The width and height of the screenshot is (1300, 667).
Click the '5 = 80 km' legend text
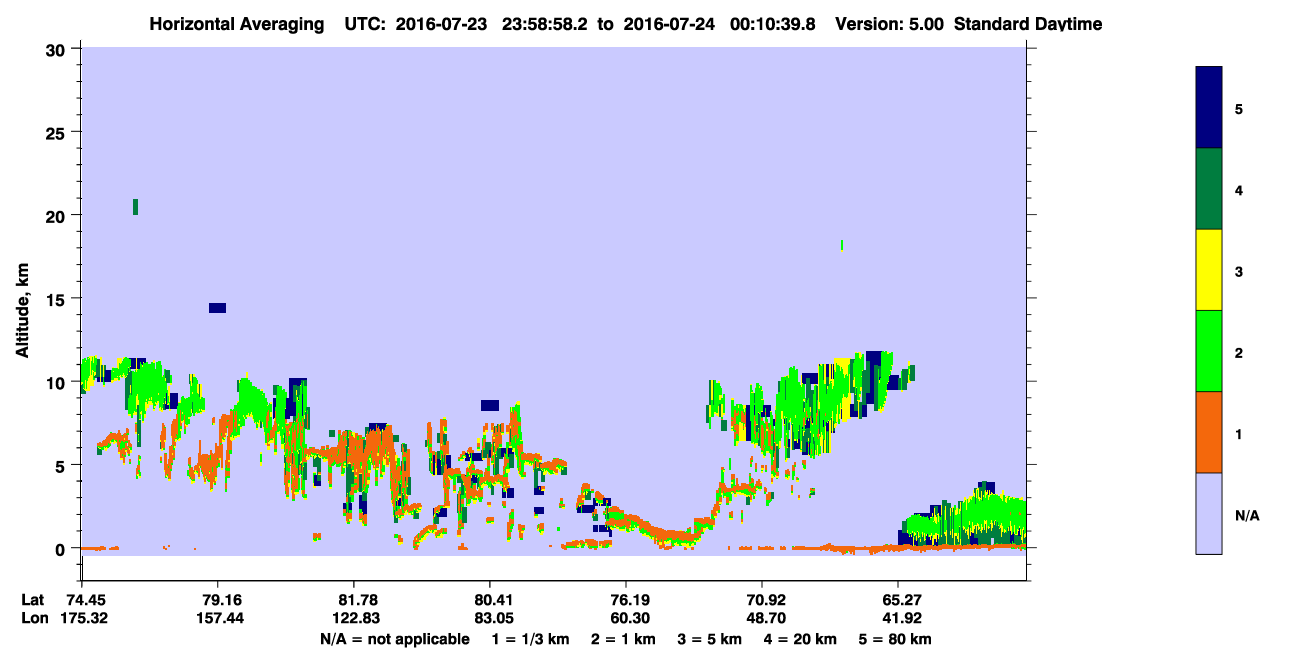tap(897, 639)
